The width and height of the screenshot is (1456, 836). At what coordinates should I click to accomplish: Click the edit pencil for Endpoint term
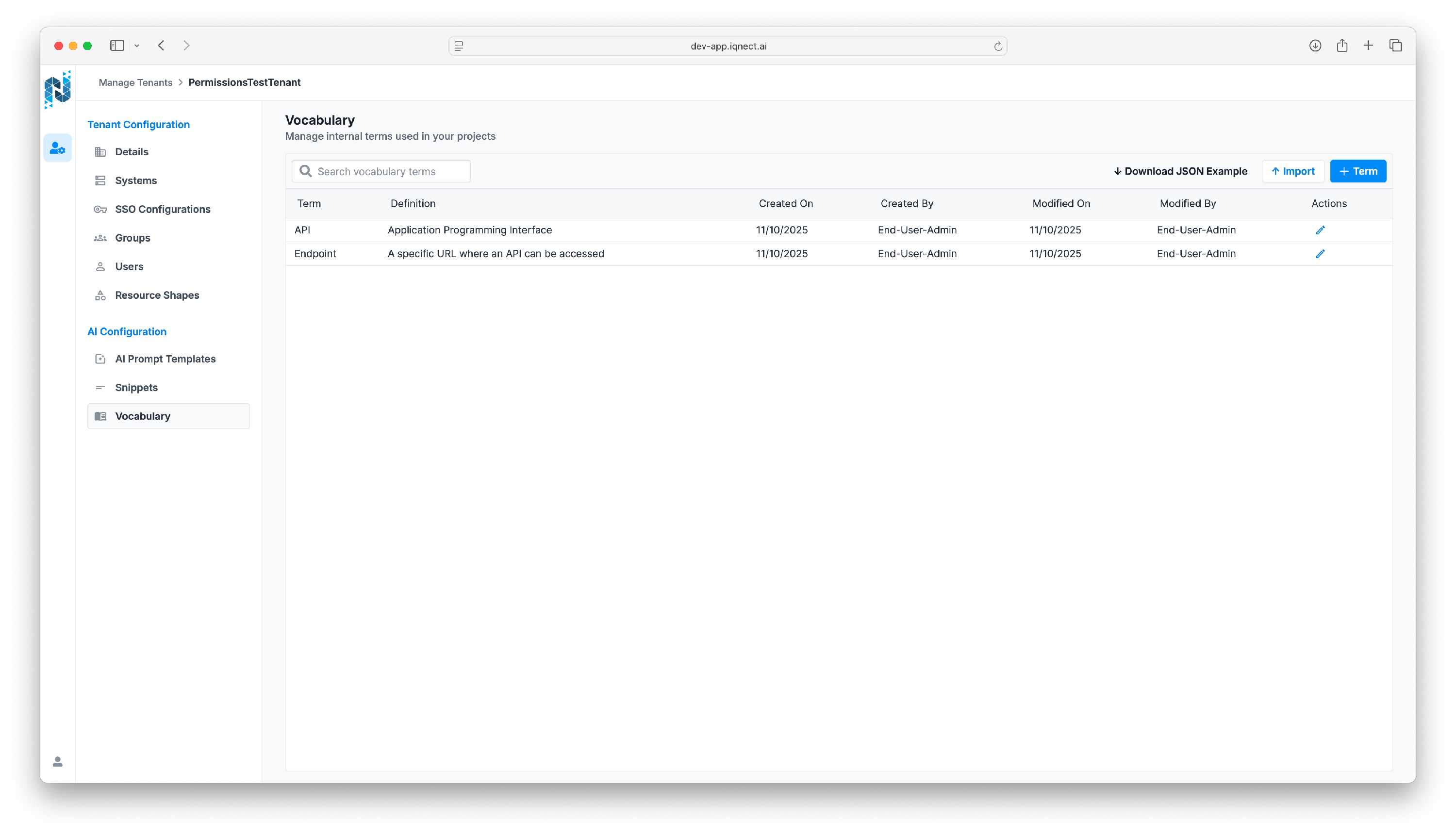1320,254
